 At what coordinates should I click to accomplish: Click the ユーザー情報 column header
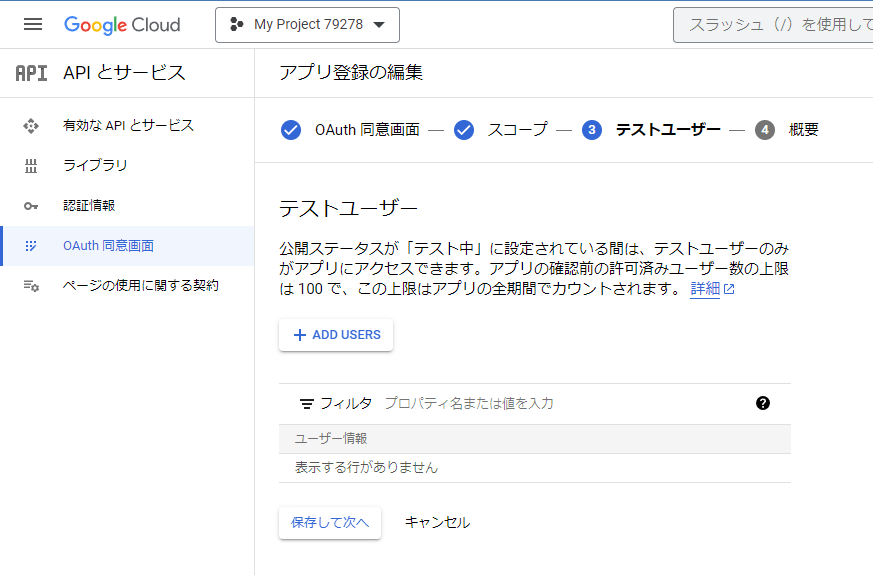click(331, 439)
